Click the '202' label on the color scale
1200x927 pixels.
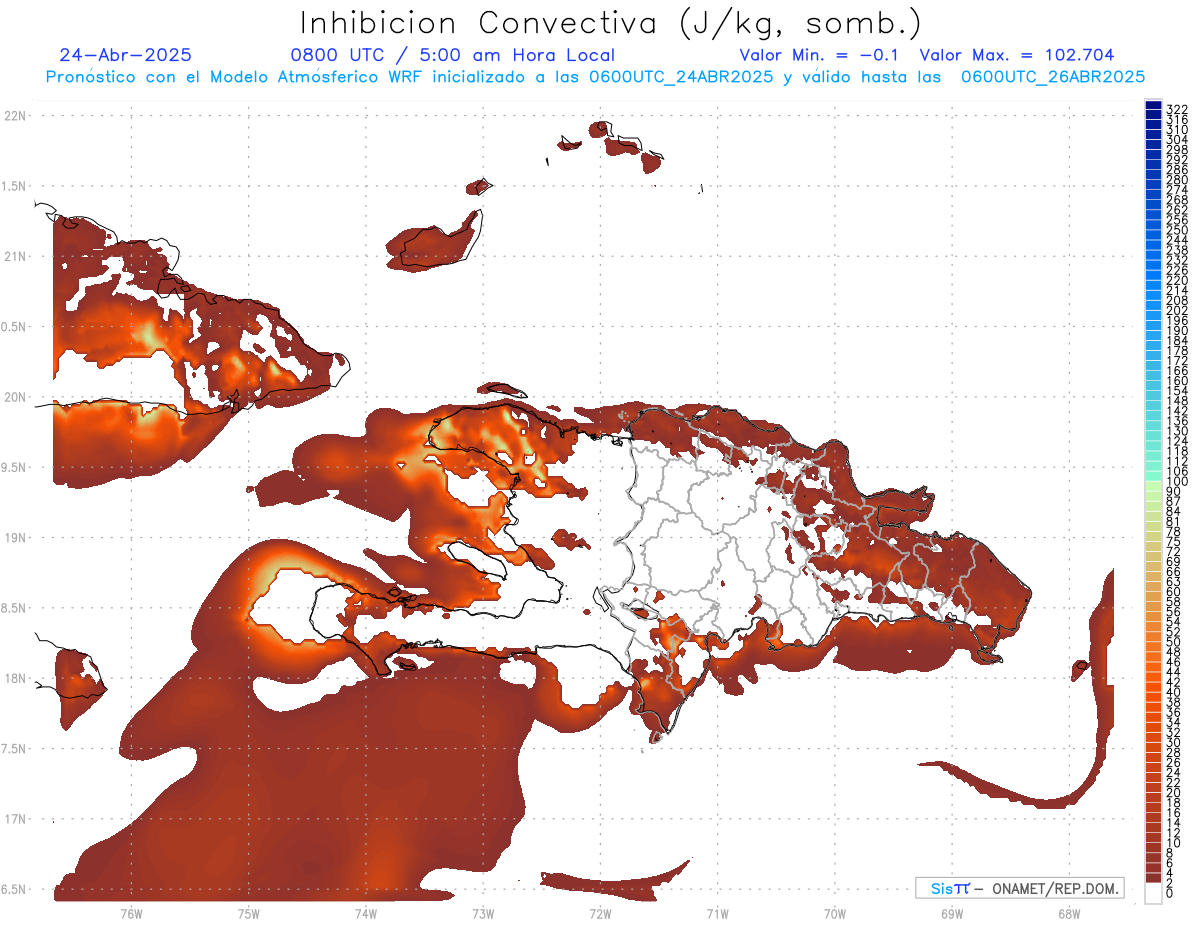pos(1177,310)
